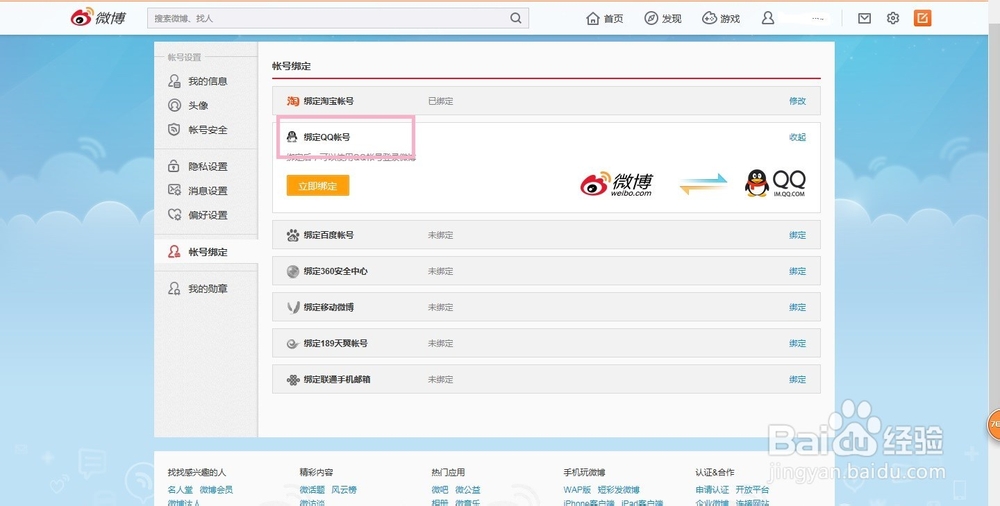The width and height of the screenshot is (1000, 506).
Task: Click 偏好设置 heart icon in sidebar
Action: pos(174,214)
